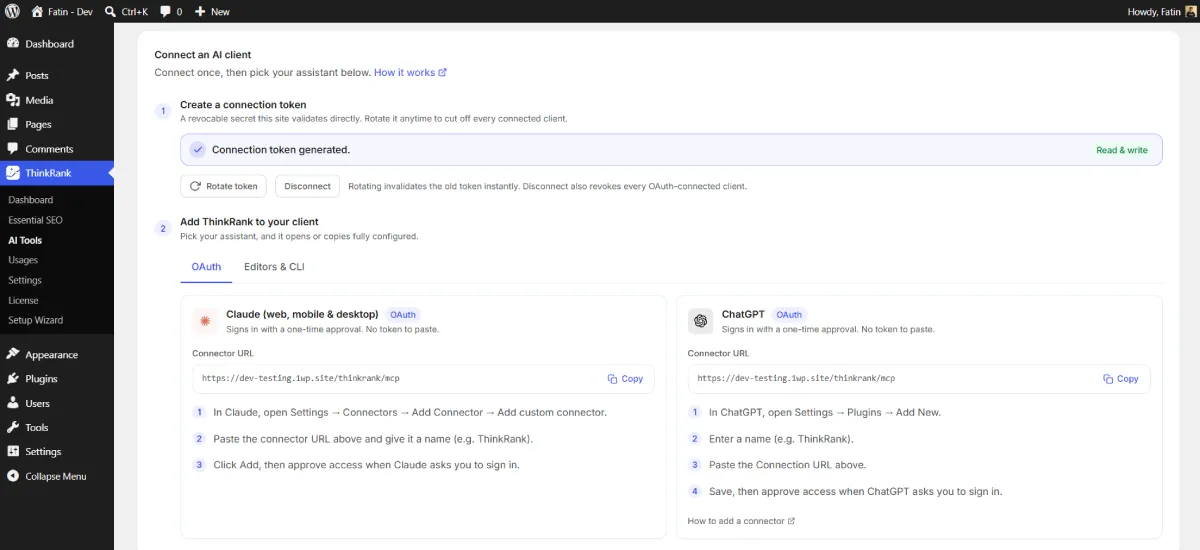The width and height of the screenshot is (1200, 550).
Task: Click the ChatGPT logo icon
Action: pos(700,321)
